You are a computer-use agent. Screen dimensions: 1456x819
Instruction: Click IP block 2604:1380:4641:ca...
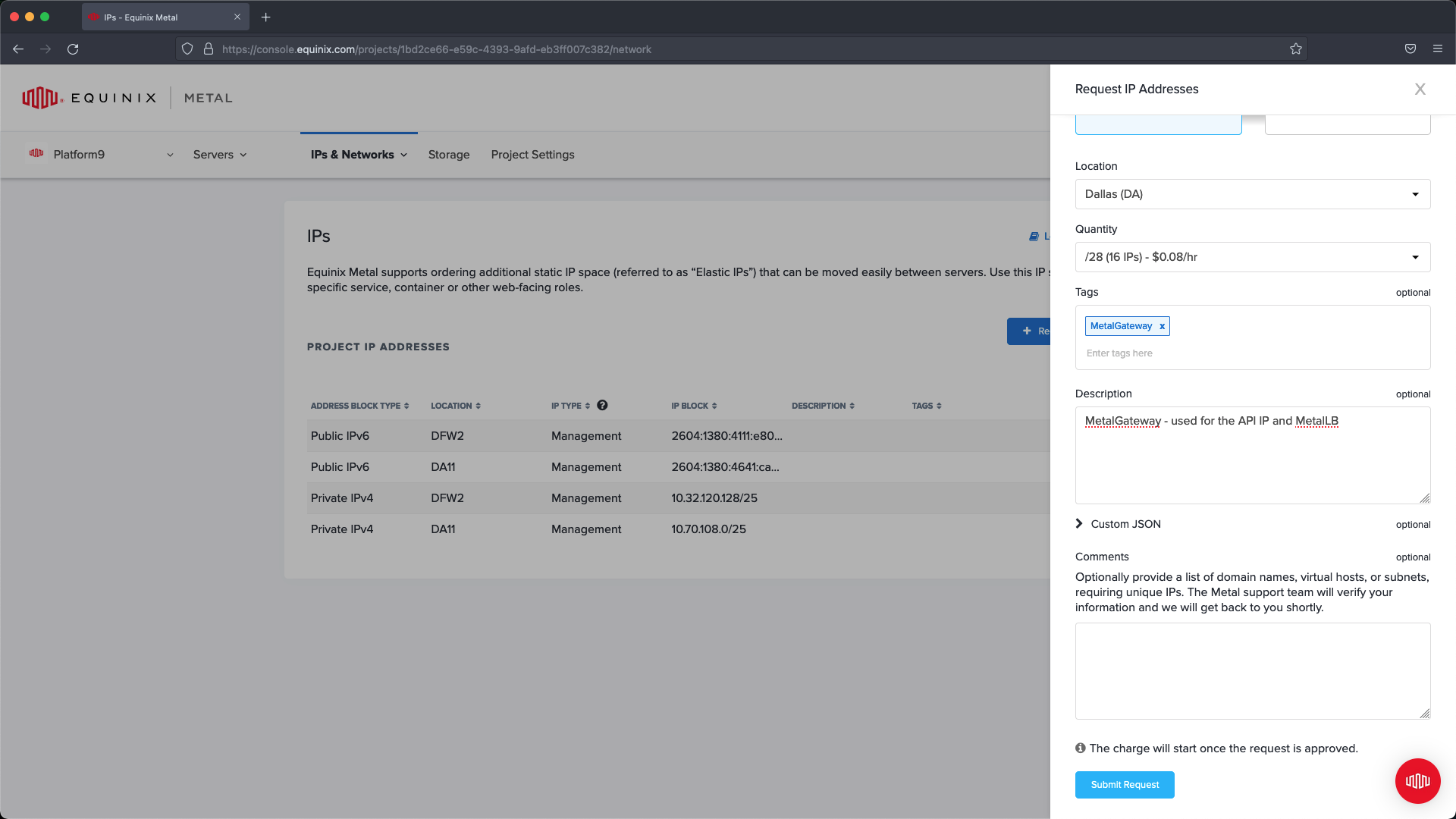(725, 467)
